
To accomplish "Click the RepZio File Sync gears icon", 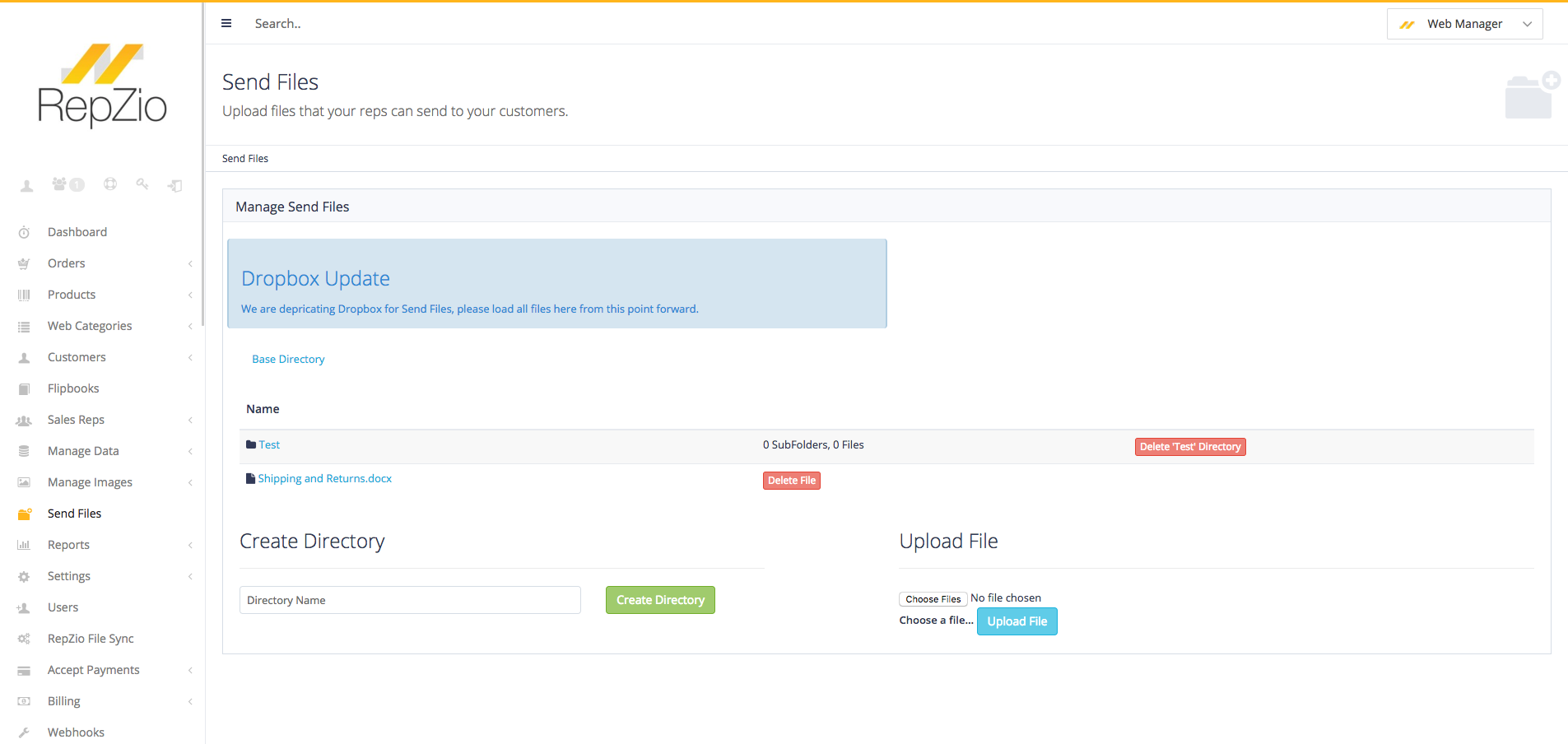I will pyautogui.click(x=24, y=639).
